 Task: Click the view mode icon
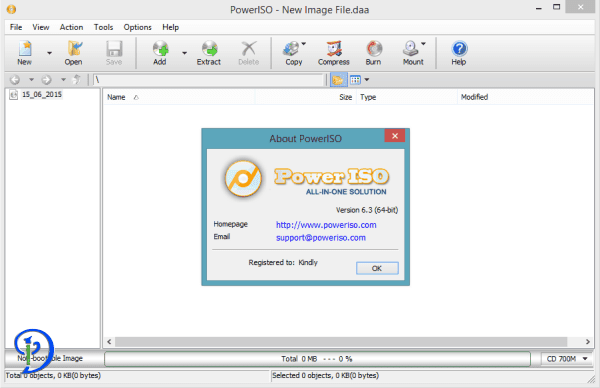pyautogui.click(x=355, y=80)
